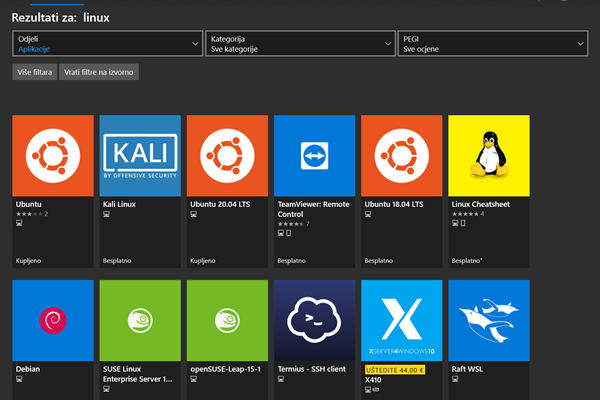
Task: Expand the Odjeli dropdown
Action: pyautogui.click(x=107, y=42)
